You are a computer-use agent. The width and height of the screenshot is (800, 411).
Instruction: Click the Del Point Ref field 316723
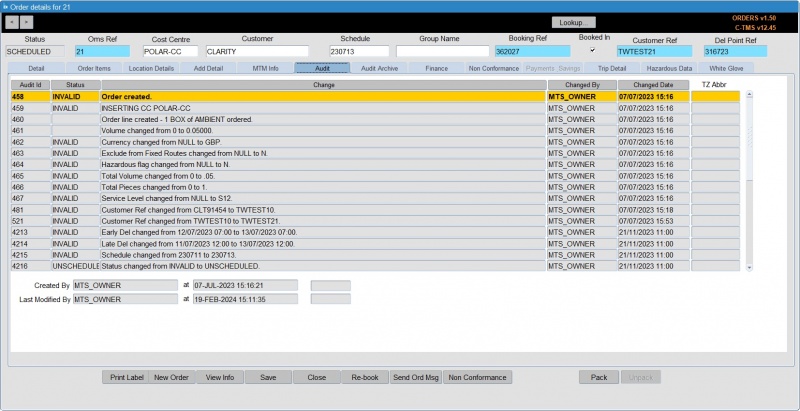tap(735, 52)
